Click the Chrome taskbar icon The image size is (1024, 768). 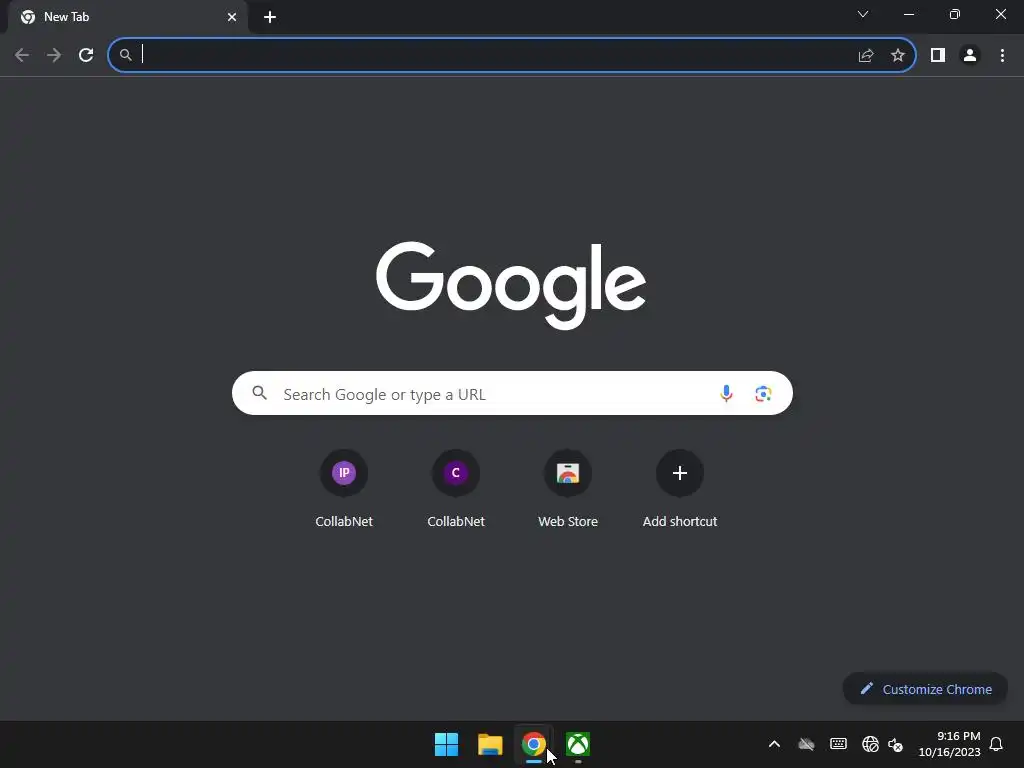pos(534,744)
